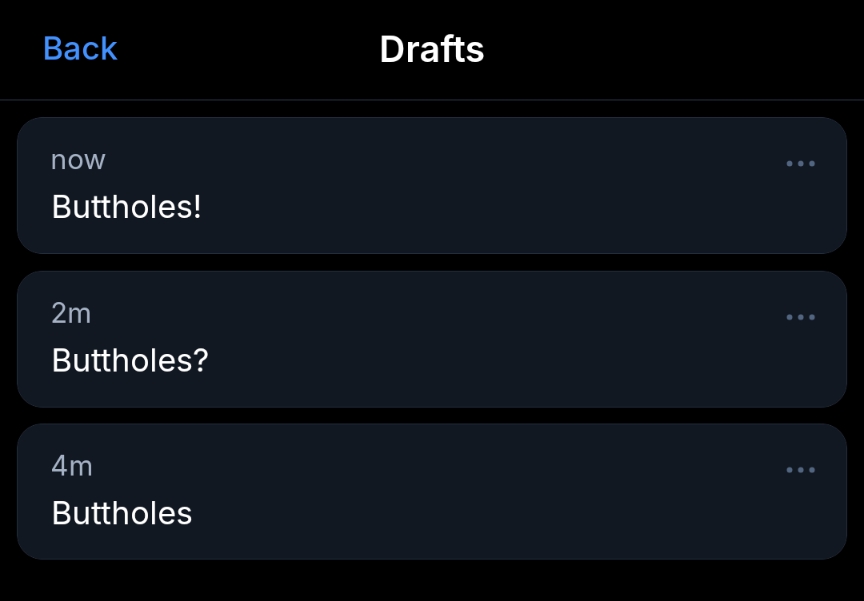Click the gap between now and 2m drafts
This screenshot has width=864, height=601.
click(432, 263)
